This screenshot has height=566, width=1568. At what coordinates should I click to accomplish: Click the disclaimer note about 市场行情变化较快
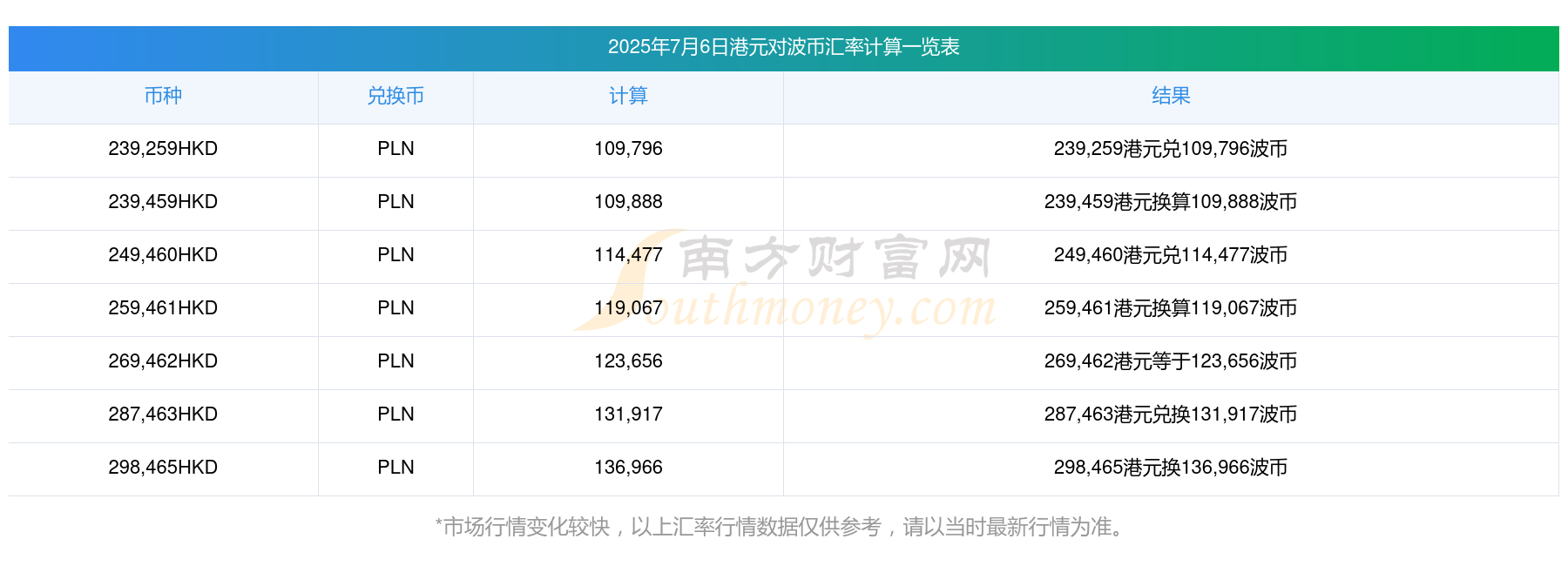click(781, 527)
